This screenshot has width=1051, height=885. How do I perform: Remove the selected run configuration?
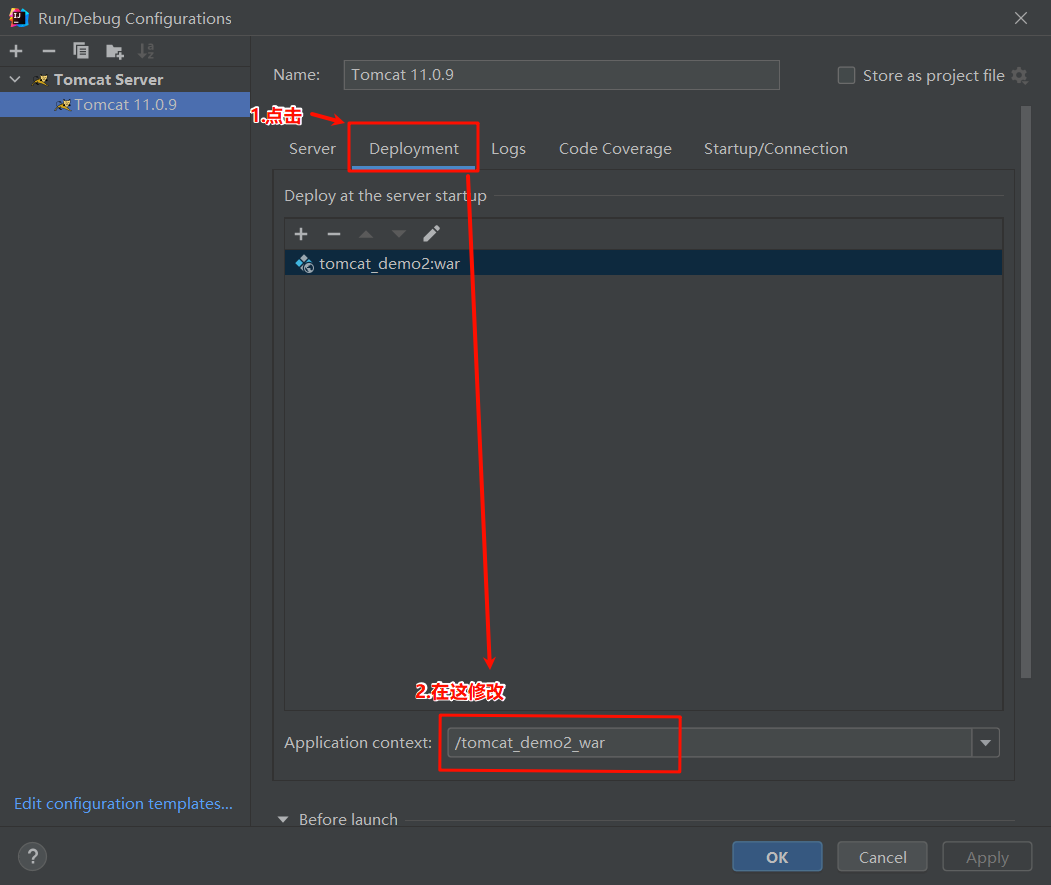tap(48, 51)
